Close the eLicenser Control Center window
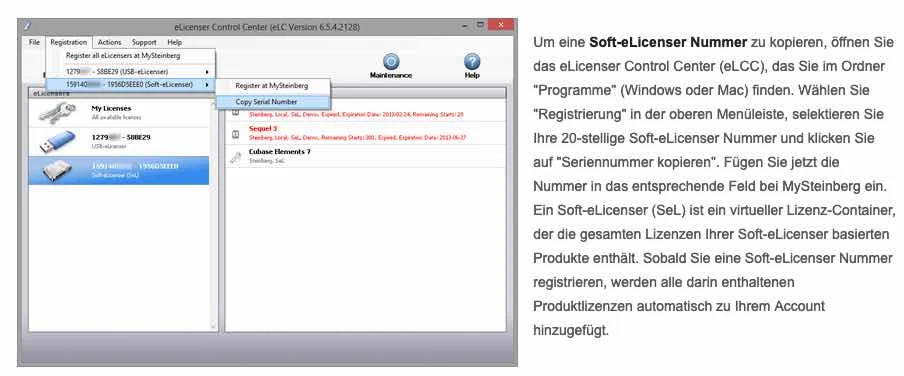The height and width of the screenshot is (376, 904). tap(500, 25)
